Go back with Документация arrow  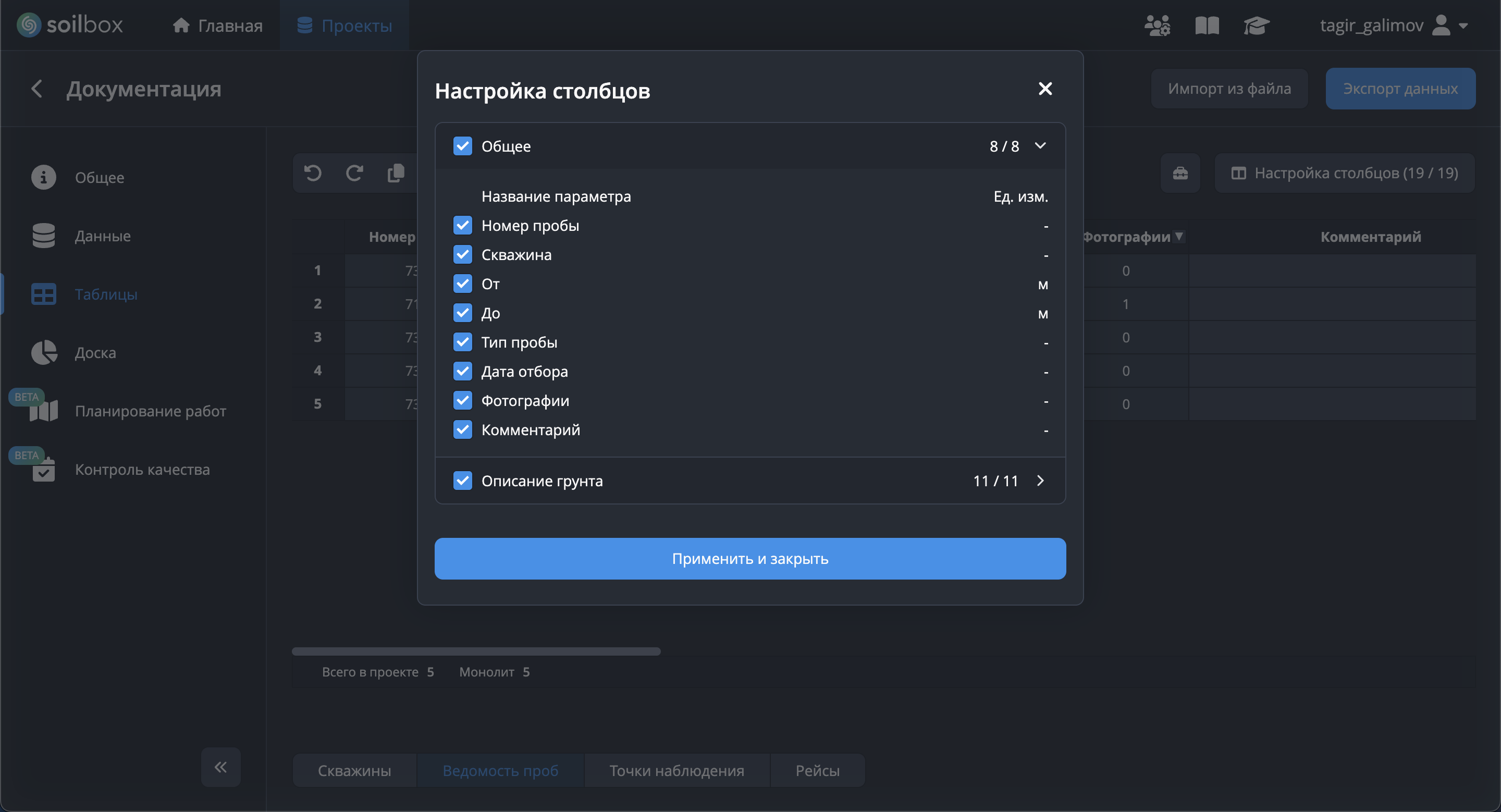(36, 89)
